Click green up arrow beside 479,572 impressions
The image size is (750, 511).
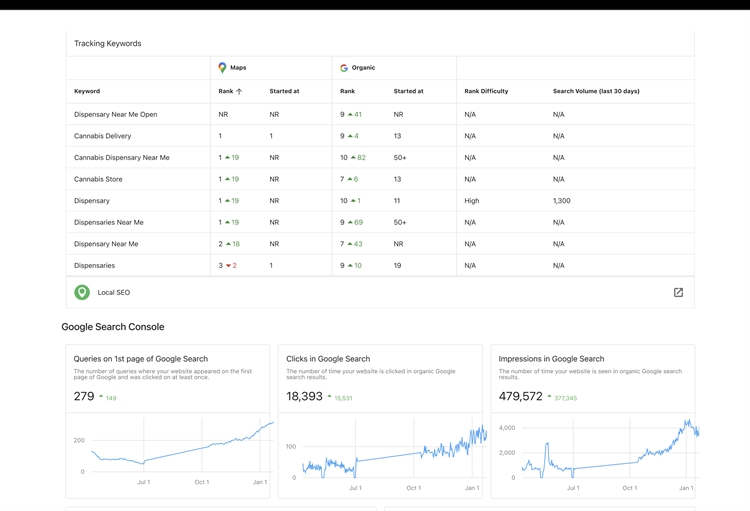click(550, 397)
